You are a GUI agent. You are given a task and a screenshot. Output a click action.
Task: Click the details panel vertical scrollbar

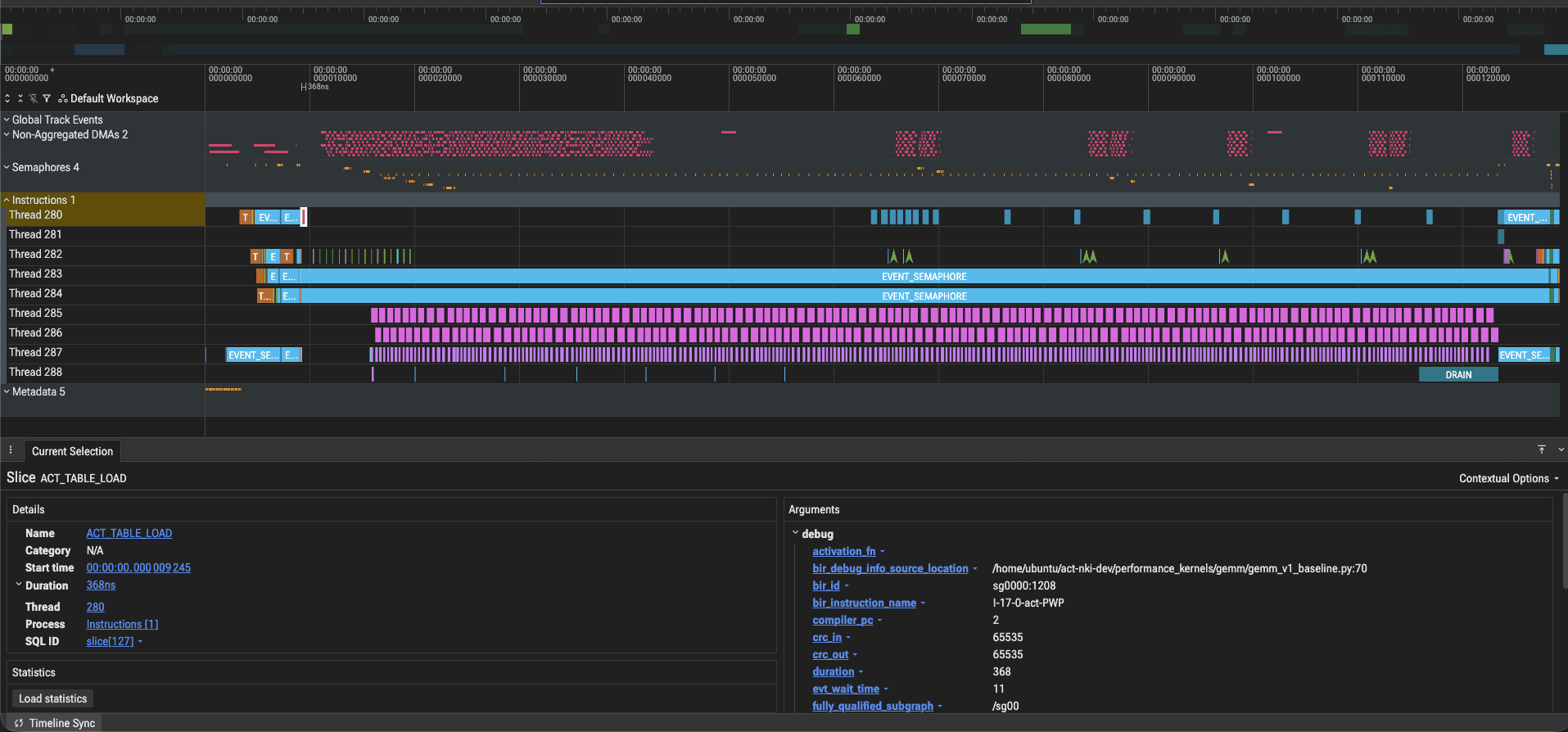pyautogui.click(x=1564, y=540)
